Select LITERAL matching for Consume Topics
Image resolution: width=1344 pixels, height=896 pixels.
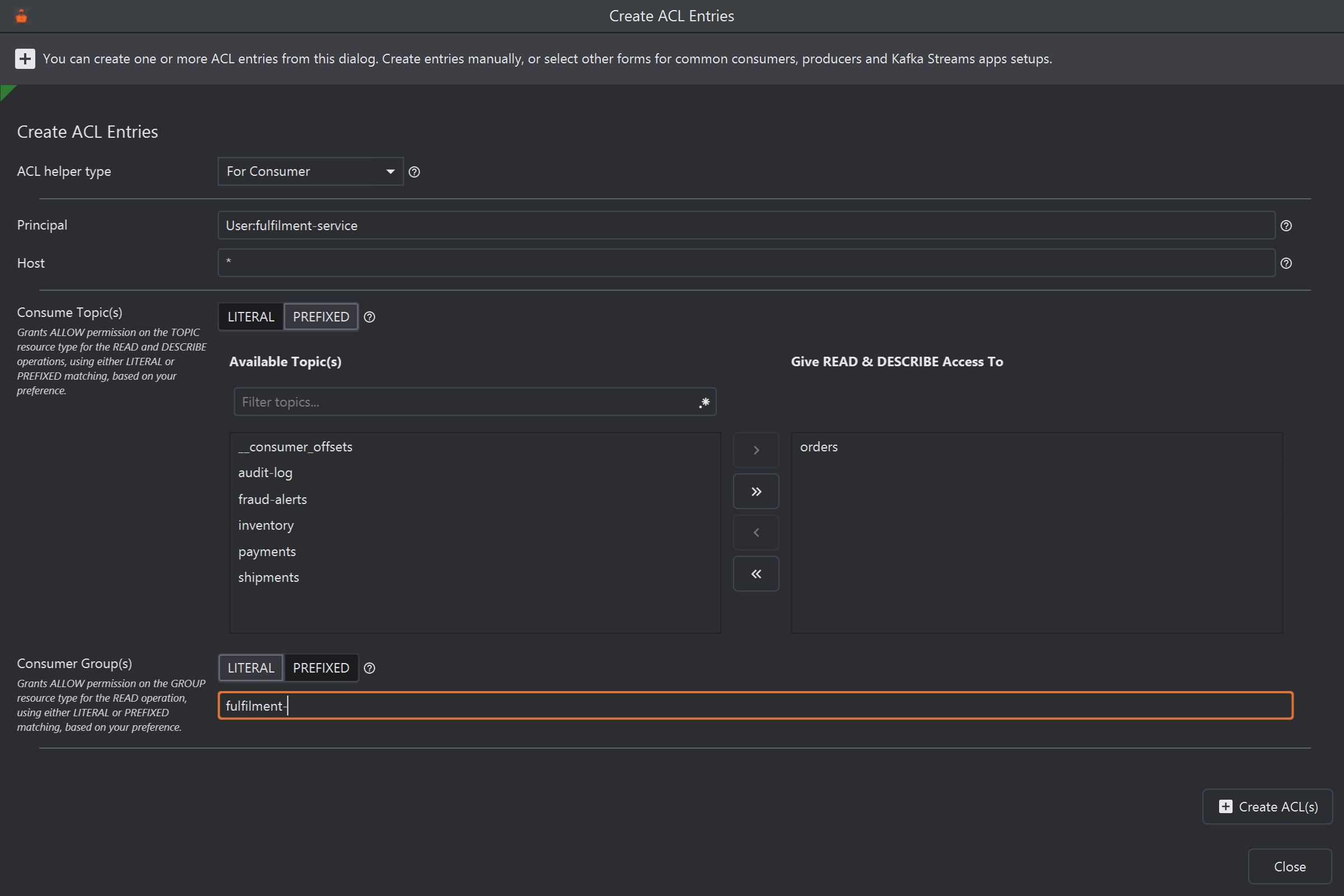pos(251,317)
